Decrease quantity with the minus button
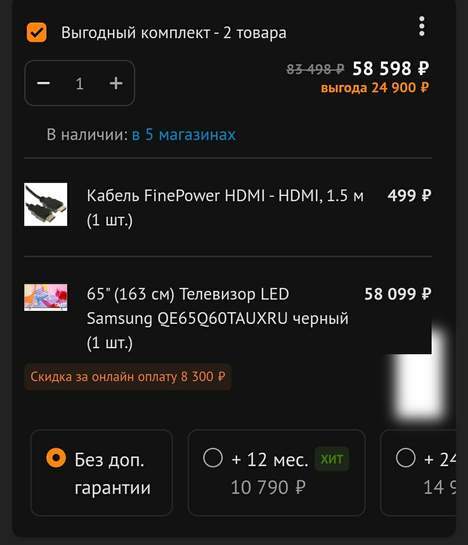The height and width of the screenshot is (545, 468). 44,83
